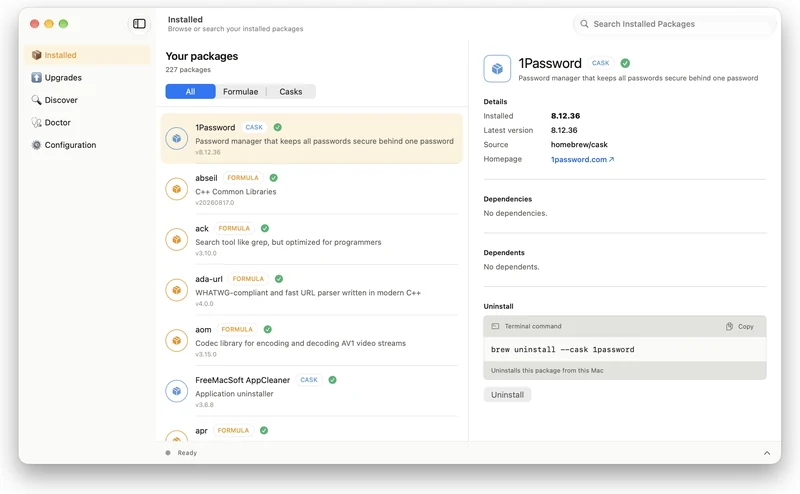Screen dimensions: 800x494
Task: Click the FORMULA badge next to abseil
Action: coord(243,178)
